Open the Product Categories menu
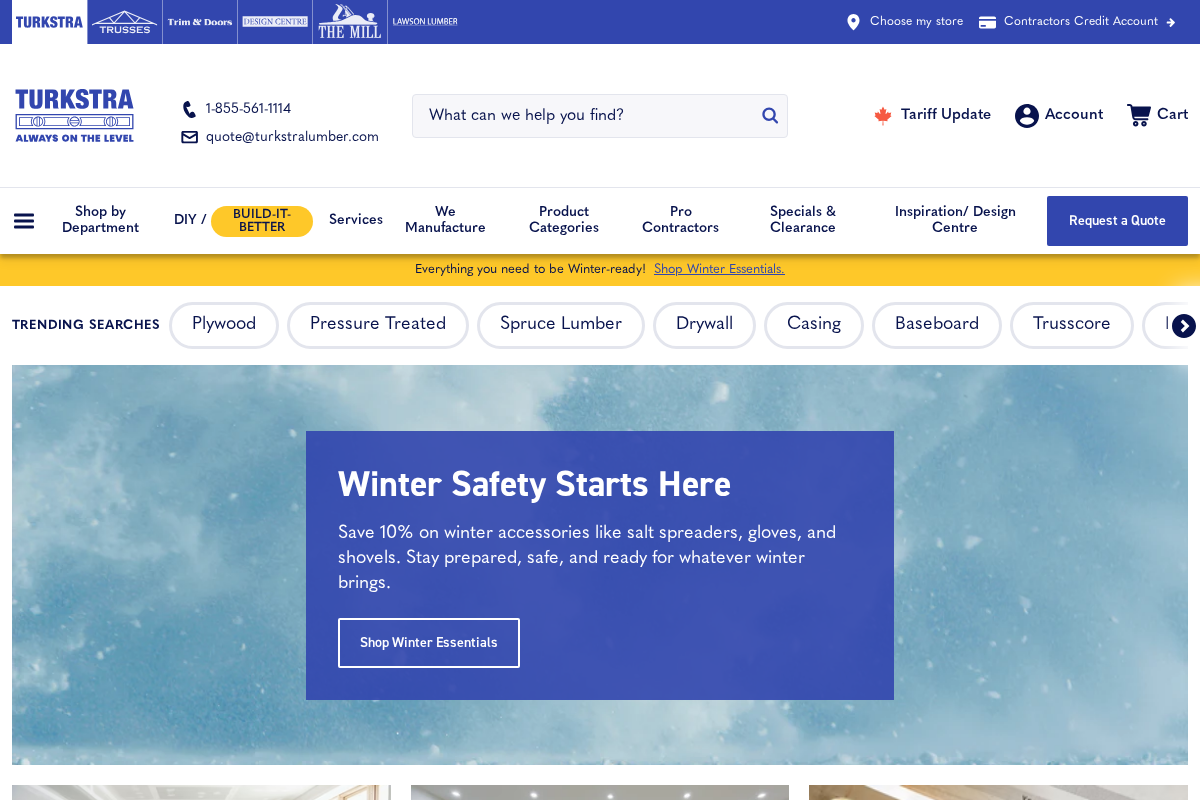1200x800 pixels. pos(563,220)
